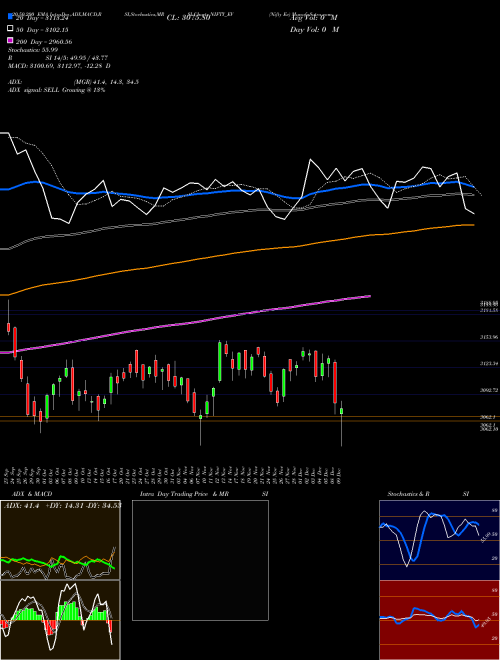Click the ADX (MGR) 41.4 values line
The image size is (500, 660).
click(x=73, y=82)
